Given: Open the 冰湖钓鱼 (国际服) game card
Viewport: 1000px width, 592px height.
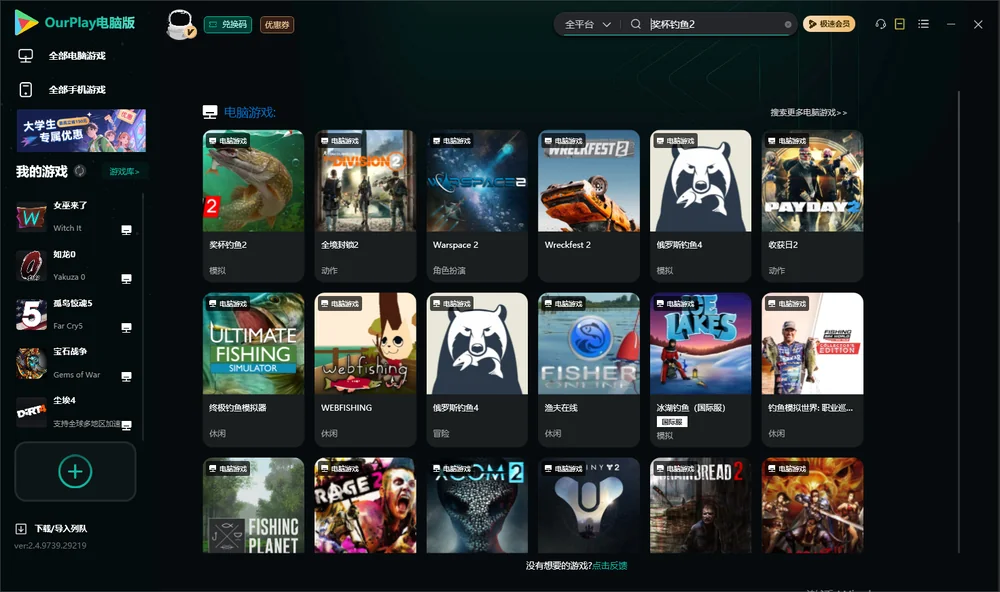Looking at the screenshot, I should [x=700, y=369].
